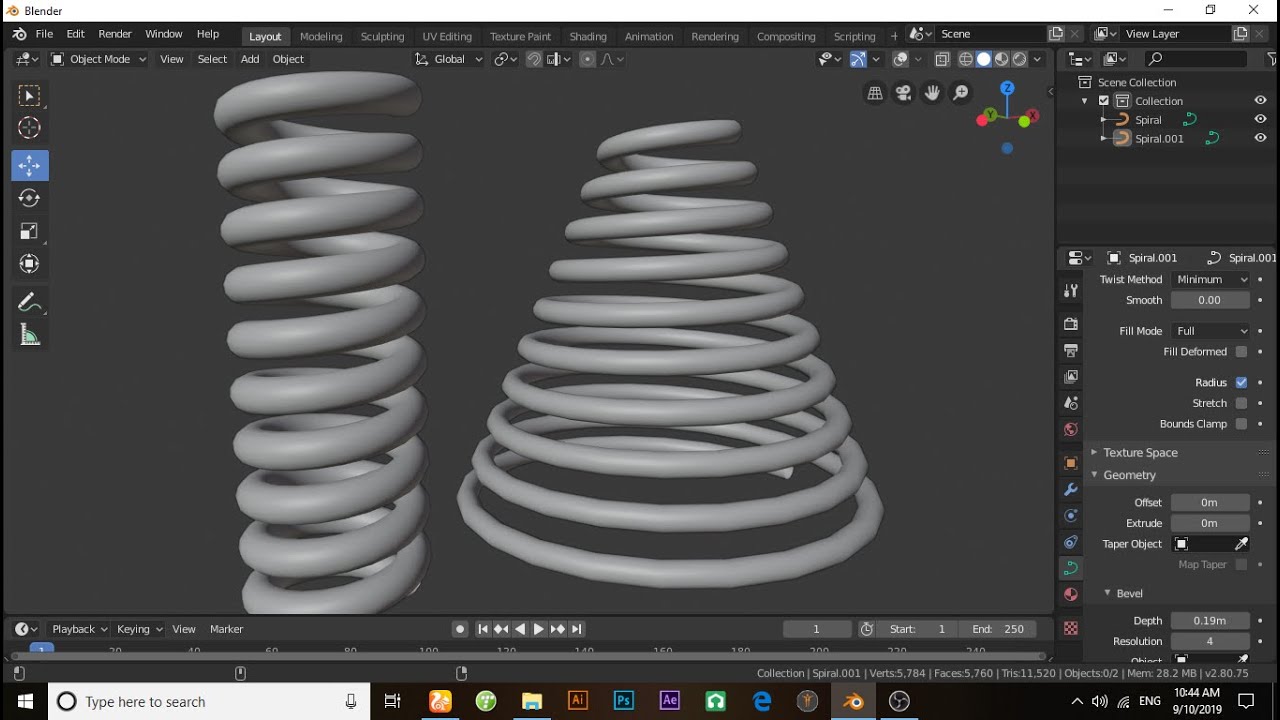Select the Cursor tool in the toolbar
The width and height of the screenshot is (1280, 720).
point(30,128)
